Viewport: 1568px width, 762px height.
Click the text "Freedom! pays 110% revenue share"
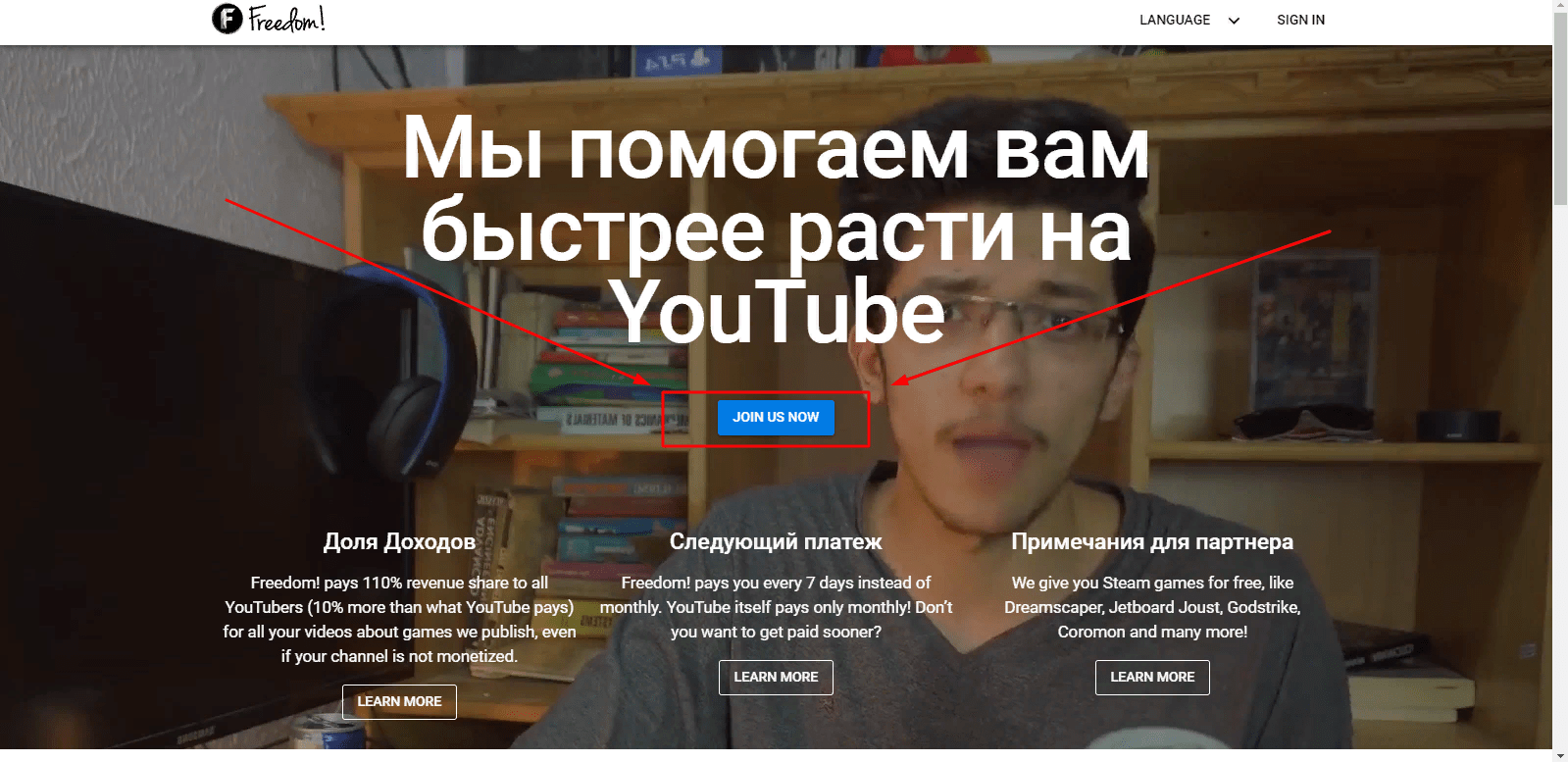pyautogui.click(x=376, y=583)
